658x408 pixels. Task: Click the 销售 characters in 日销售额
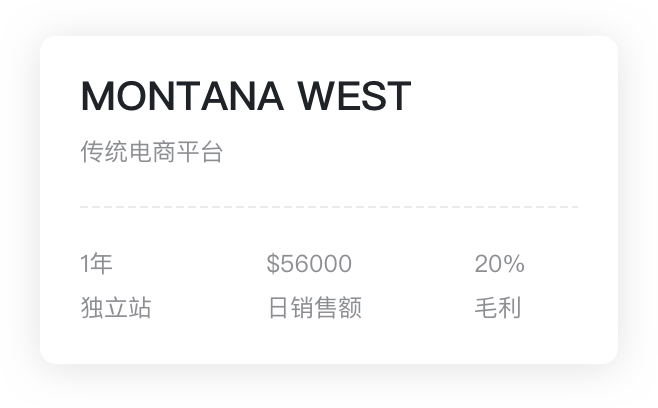pos(314,308)
